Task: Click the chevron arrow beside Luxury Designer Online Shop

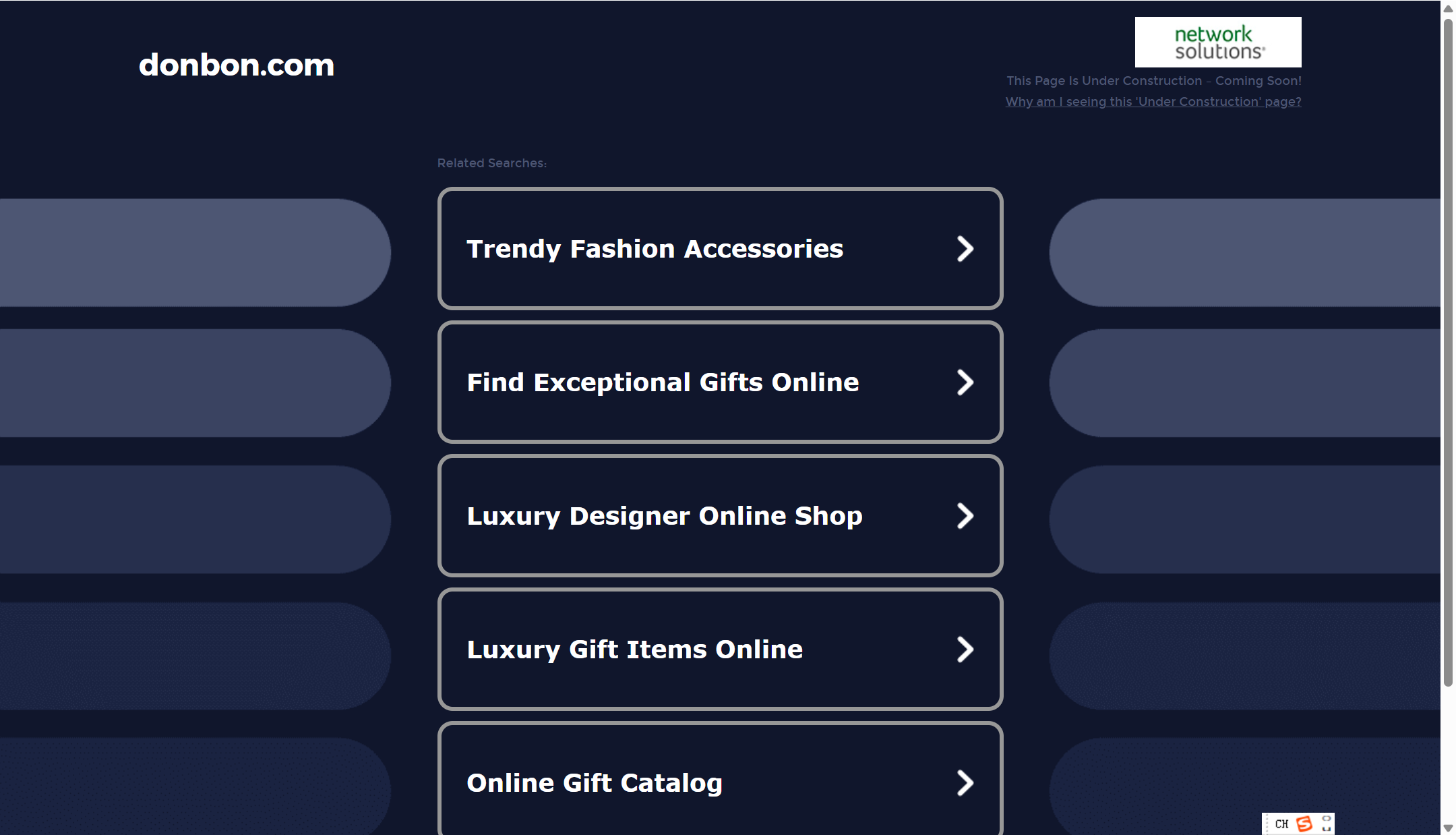Action: [965, 516]
